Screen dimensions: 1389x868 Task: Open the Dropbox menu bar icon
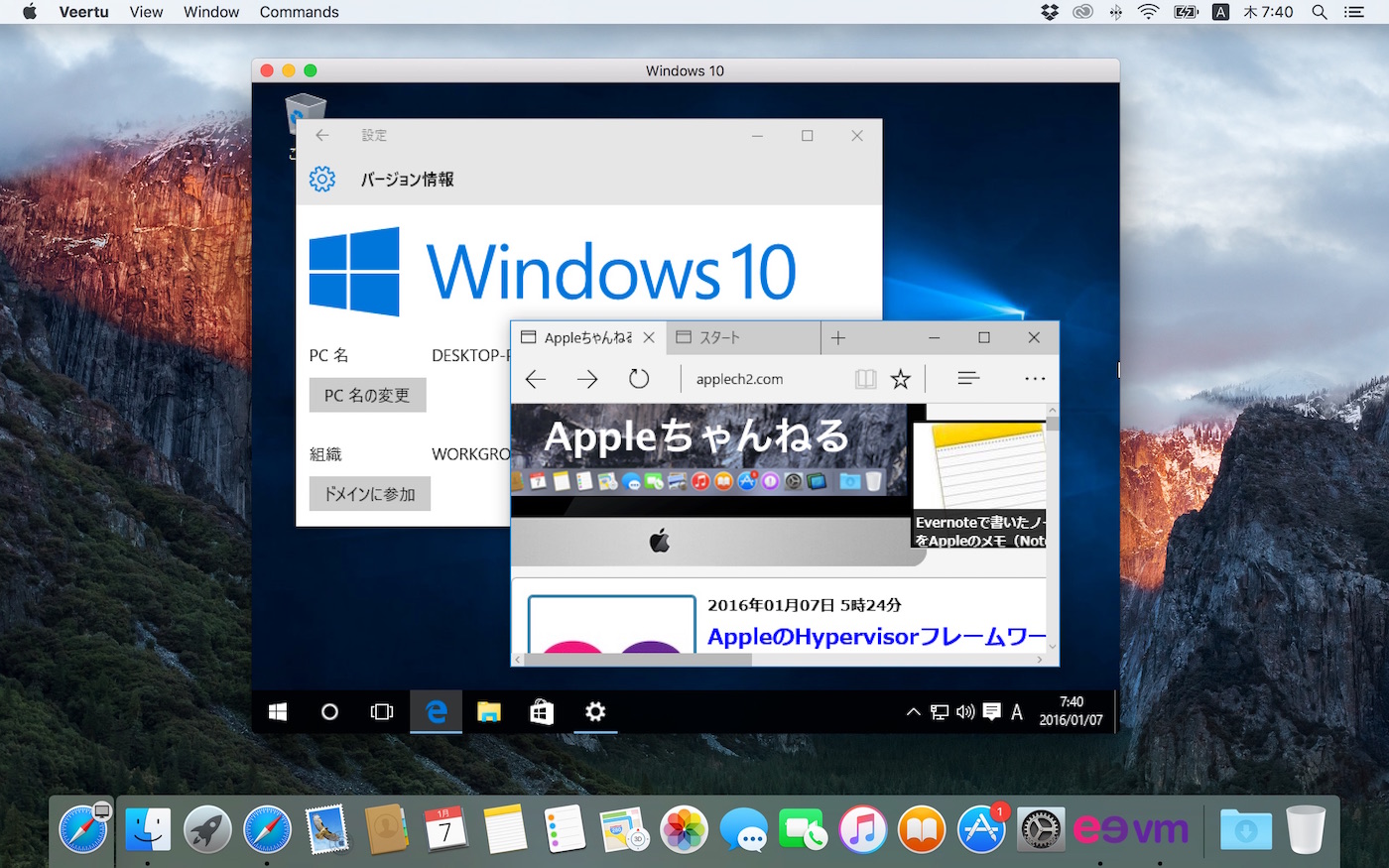coord(1050,12)
